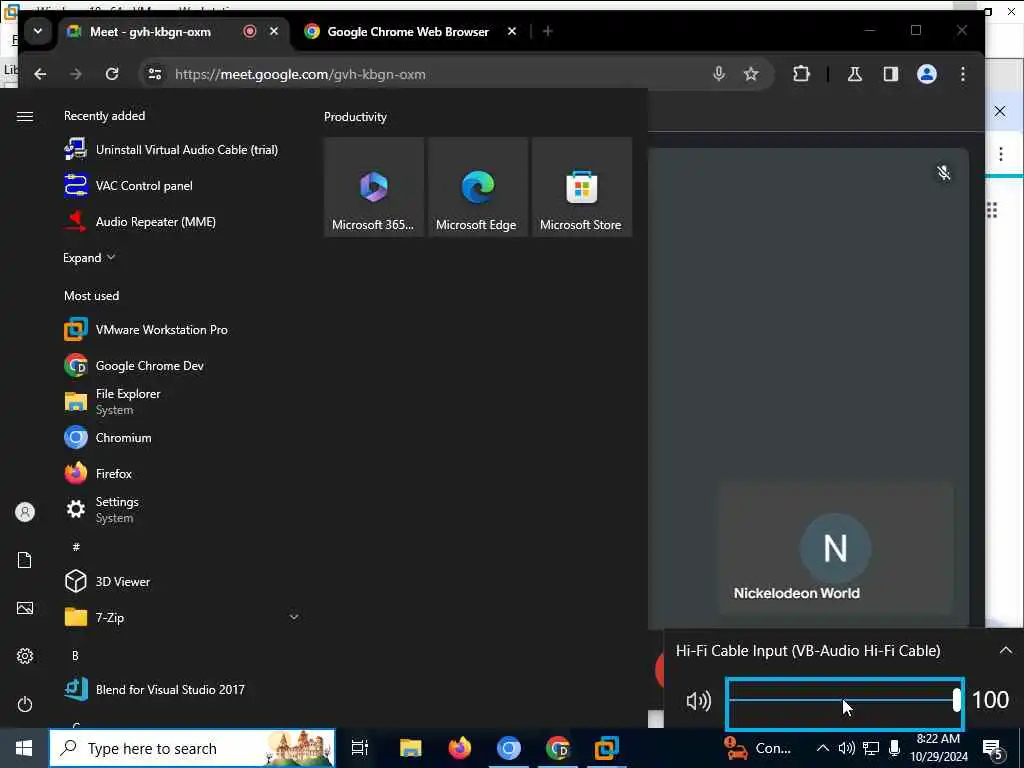Switch to the Meet - gvh-kbgn-oxm tab

(150, 31)
